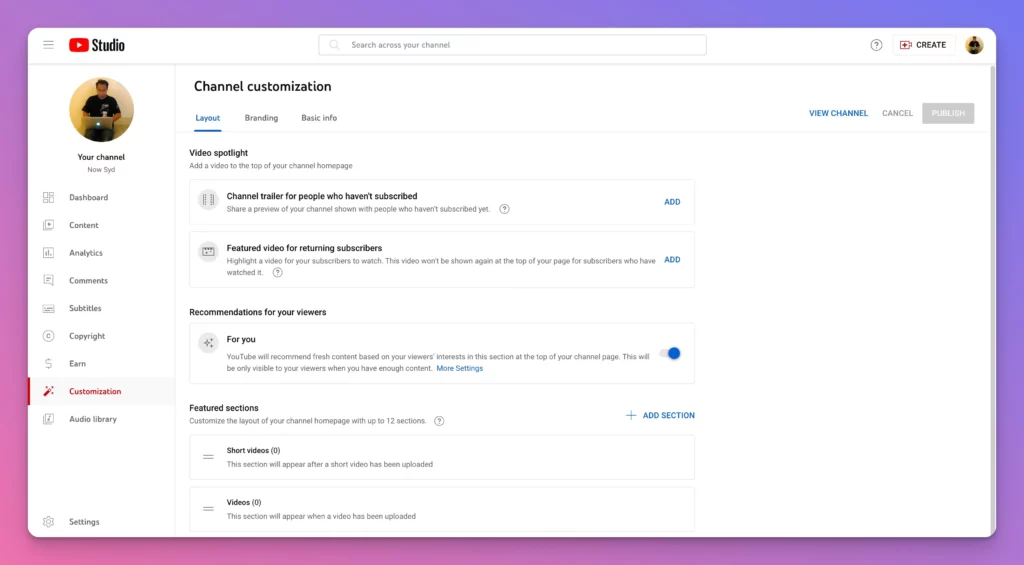Click ADD SECTION button
The height and width of the screenshot is (565, 1024).
(660, 415)
